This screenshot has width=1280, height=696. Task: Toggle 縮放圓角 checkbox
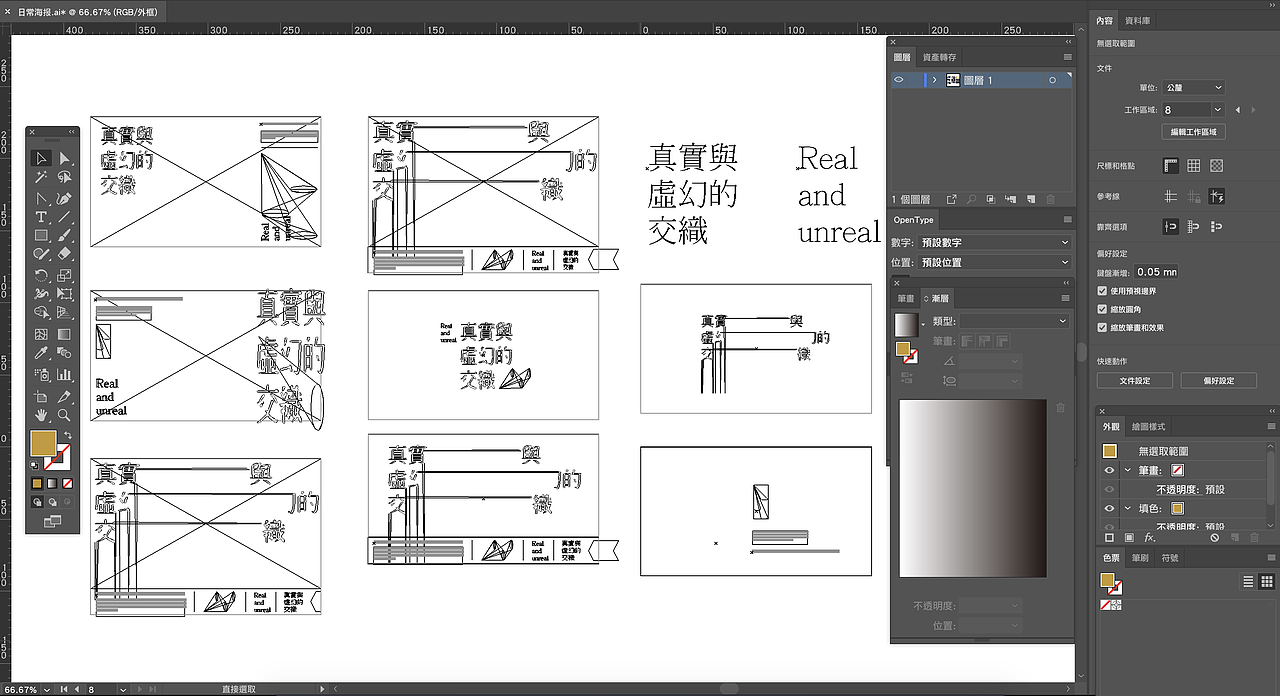[x=1102, y=309]
